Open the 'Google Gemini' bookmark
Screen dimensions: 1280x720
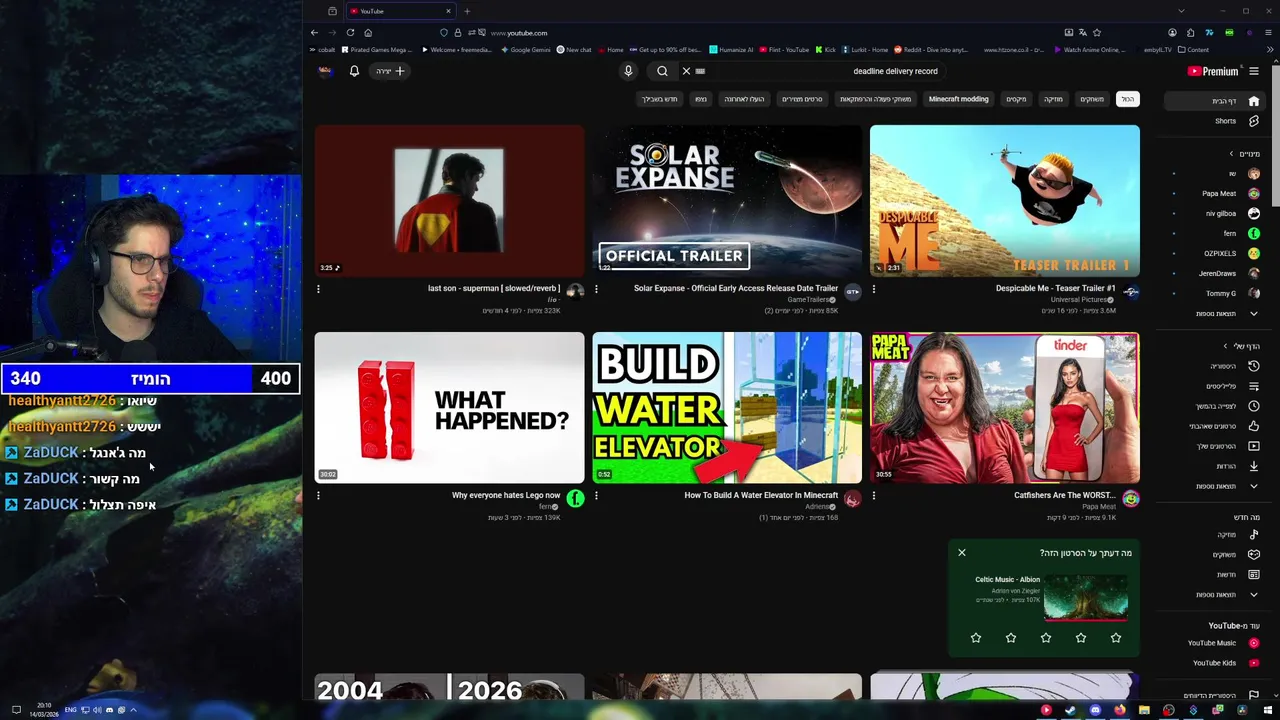pyautogui.click(x=526, y=49)
